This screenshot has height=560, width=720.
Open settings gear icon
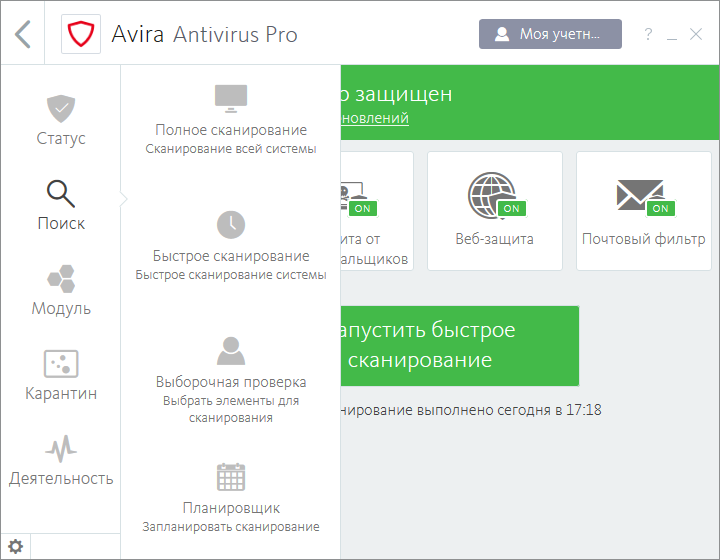click(x=16, y=547)
